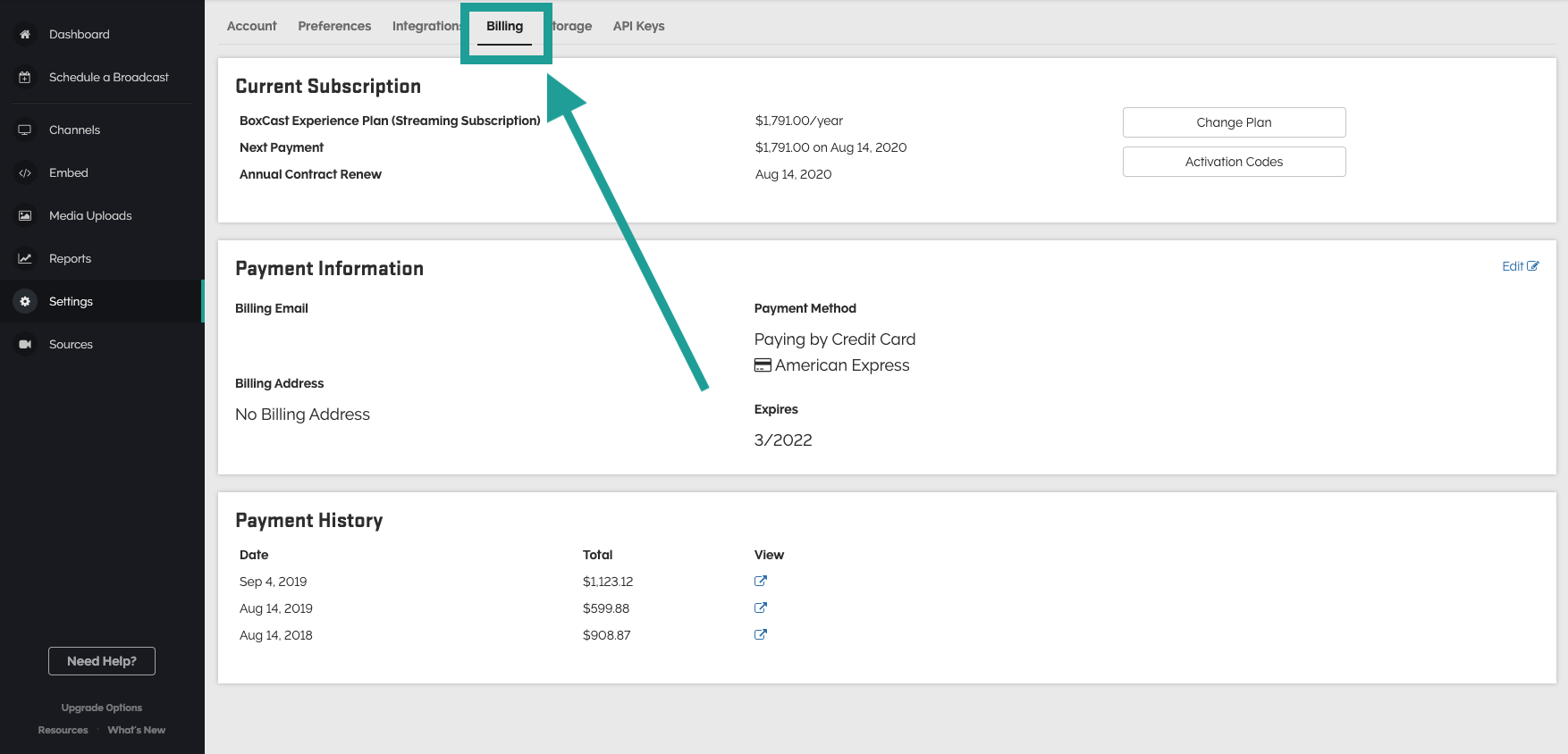Open Activation Codes
Screen dimensions: 1568x754
pyautogui.click(x=1234, y=162)
